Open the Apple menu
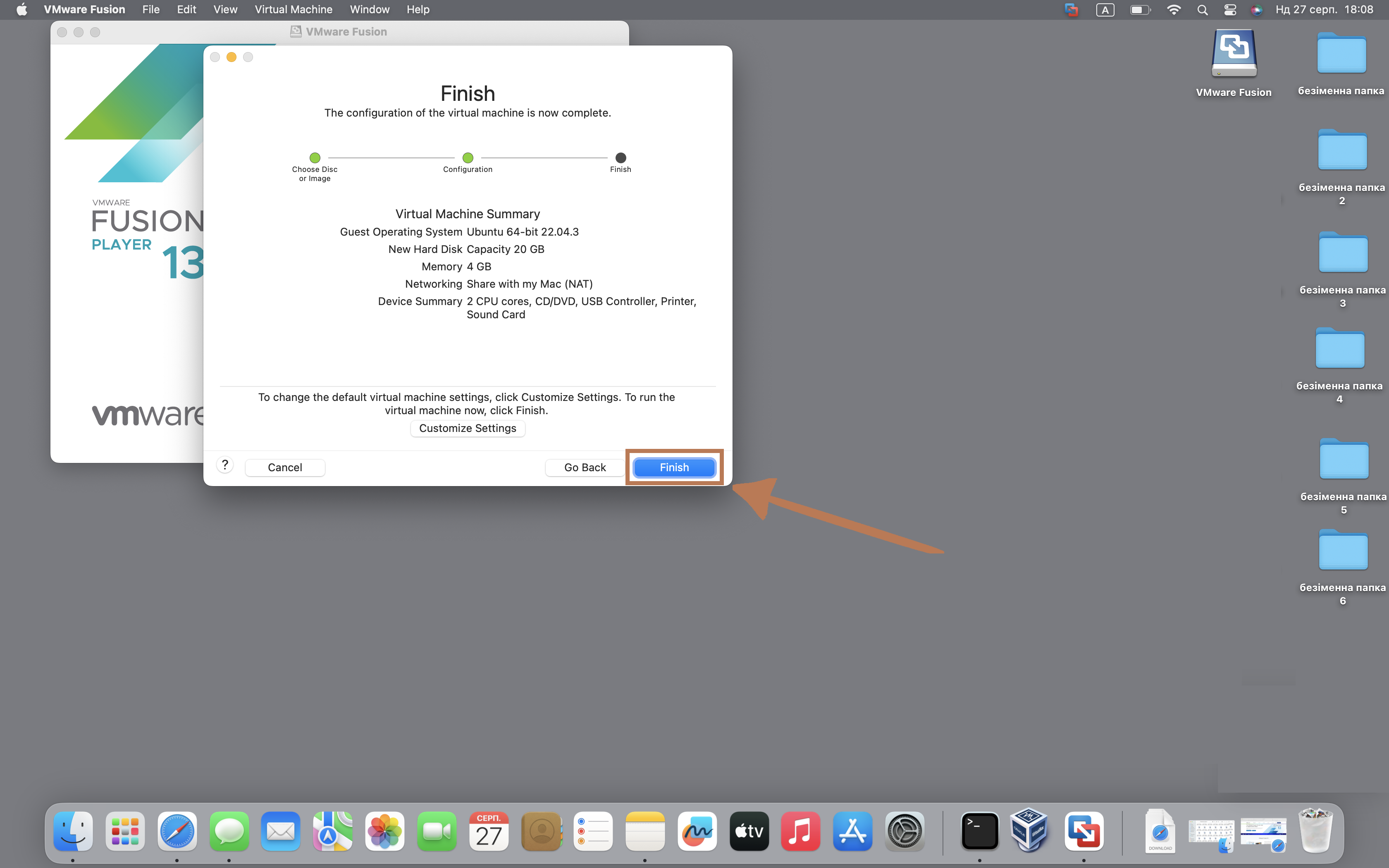The image size is (1389, 868). 21,9
